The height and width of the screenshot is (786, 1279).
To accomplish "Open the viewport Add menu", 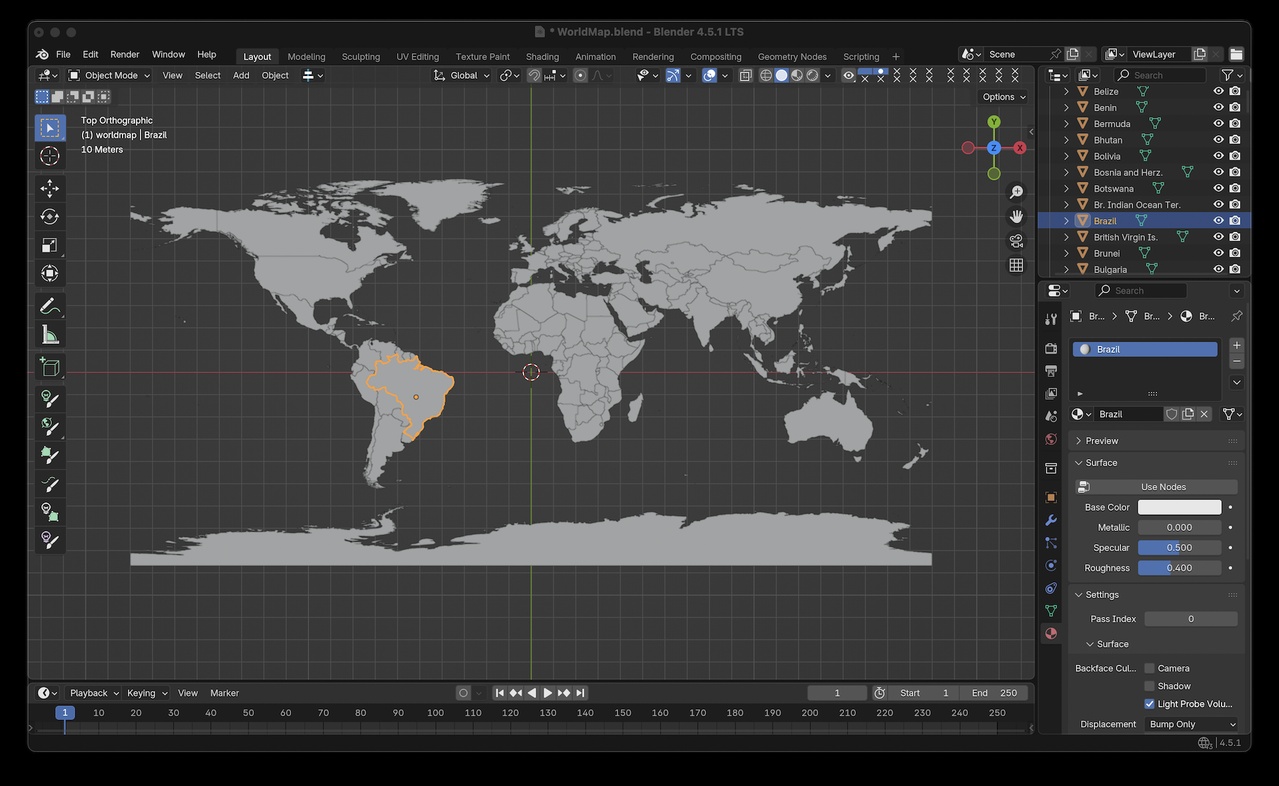I will 241,75.
